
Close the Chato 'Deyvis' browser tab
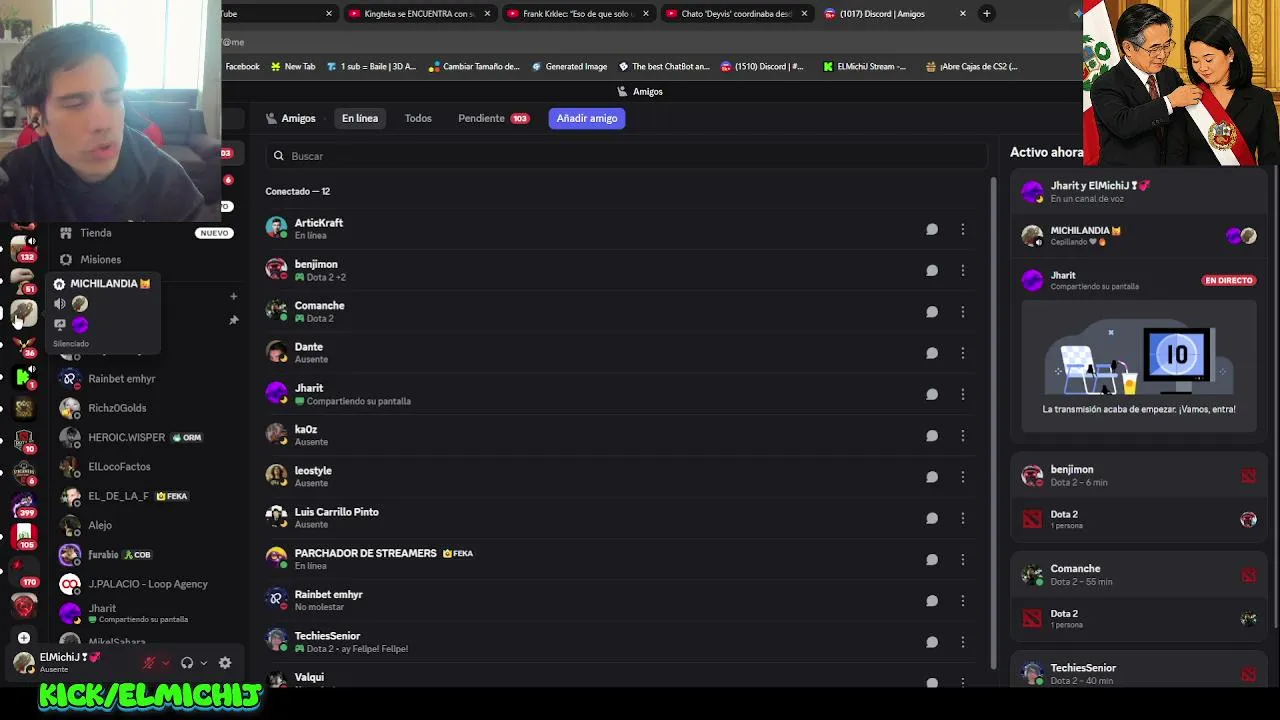pos(804,14)
